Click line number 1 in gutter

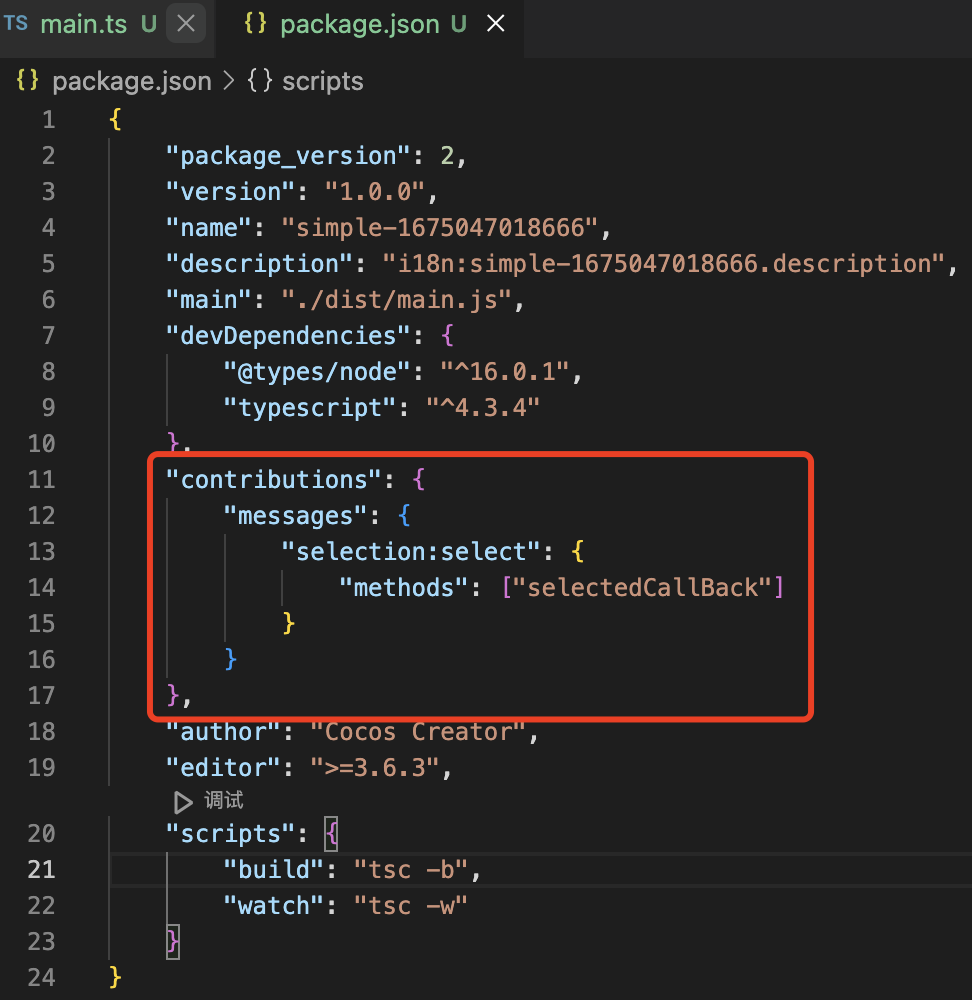point(48,120)
